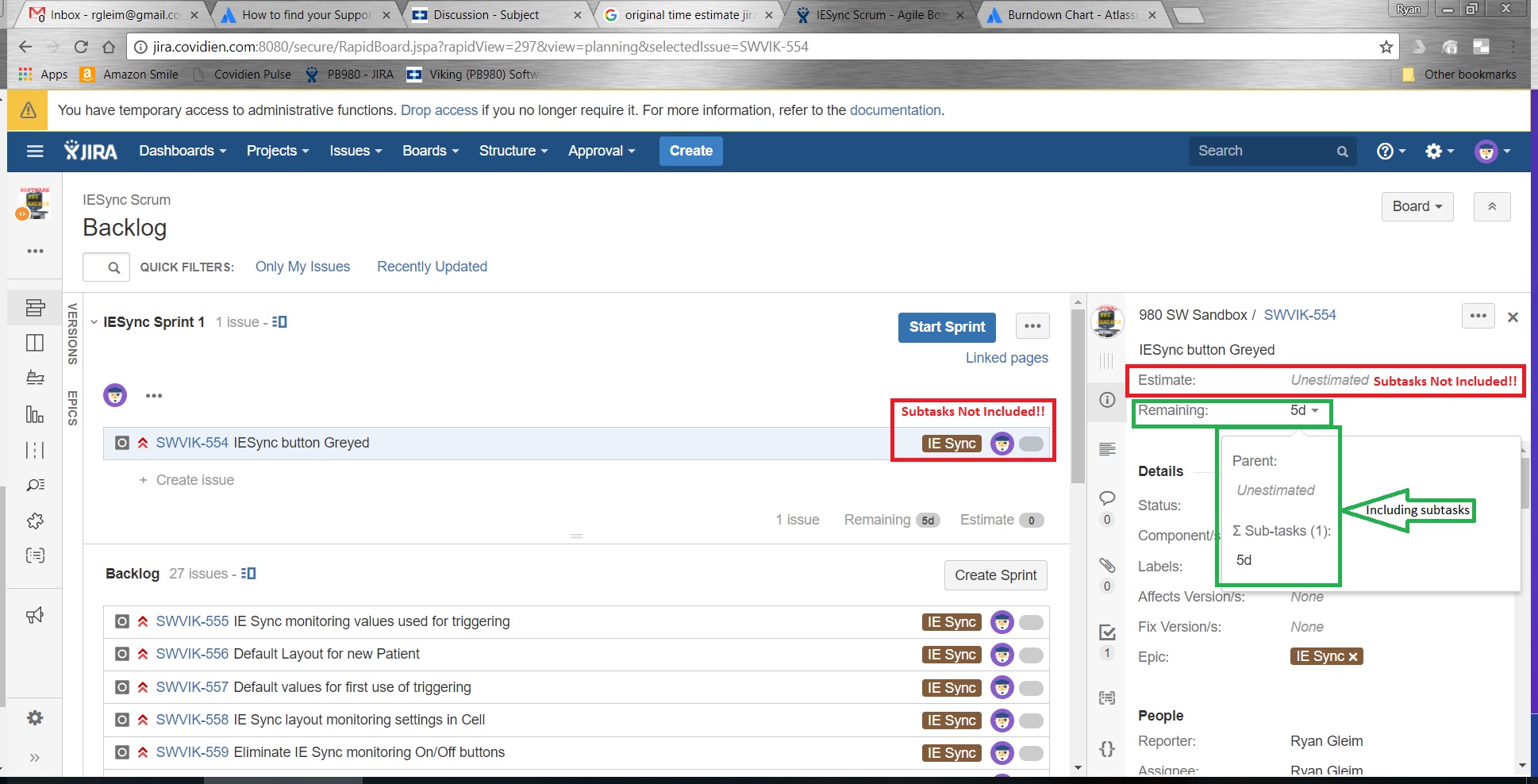
Task: Open sprint actions ellipsis beside Start Sprint
Action: (x=1032, y=326)
